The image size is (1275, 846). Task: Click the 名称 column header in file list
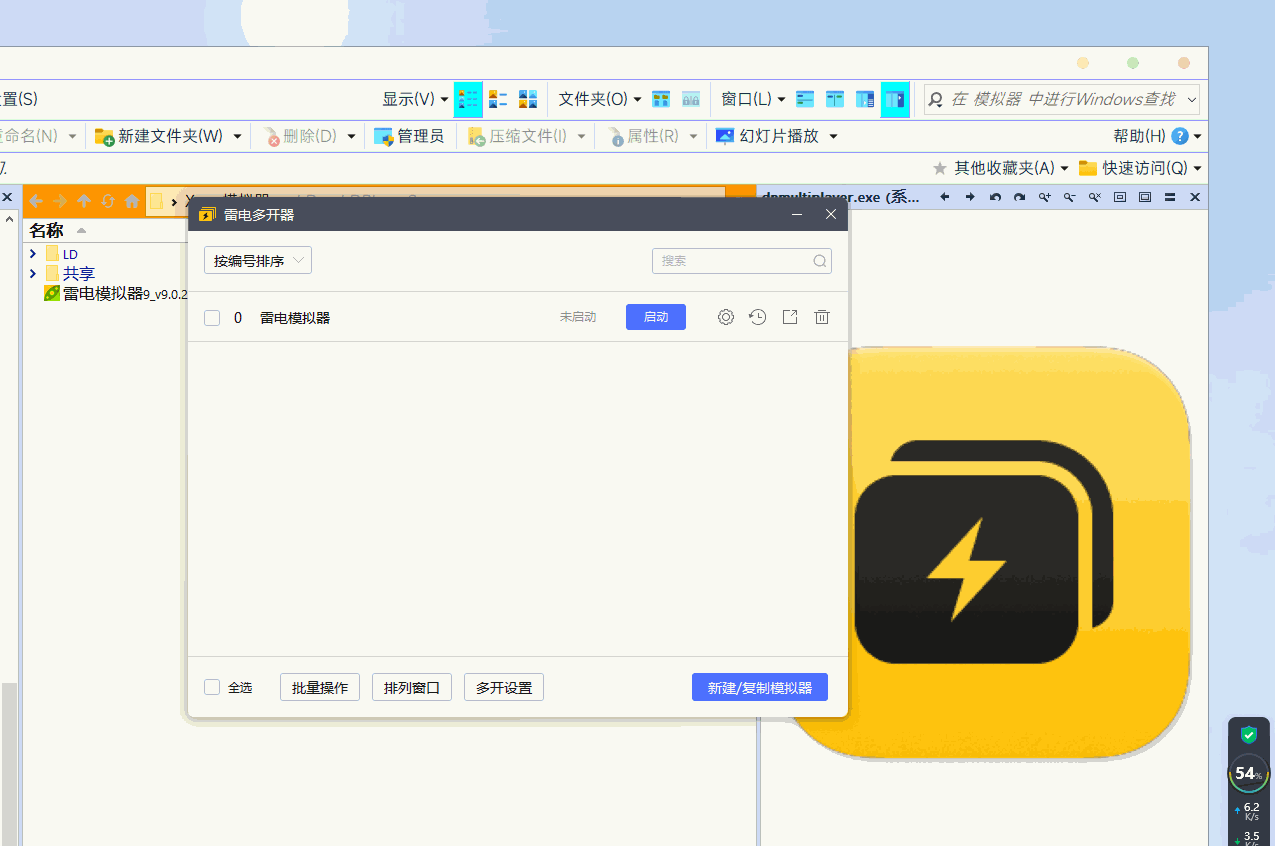[x=46, y=230]
